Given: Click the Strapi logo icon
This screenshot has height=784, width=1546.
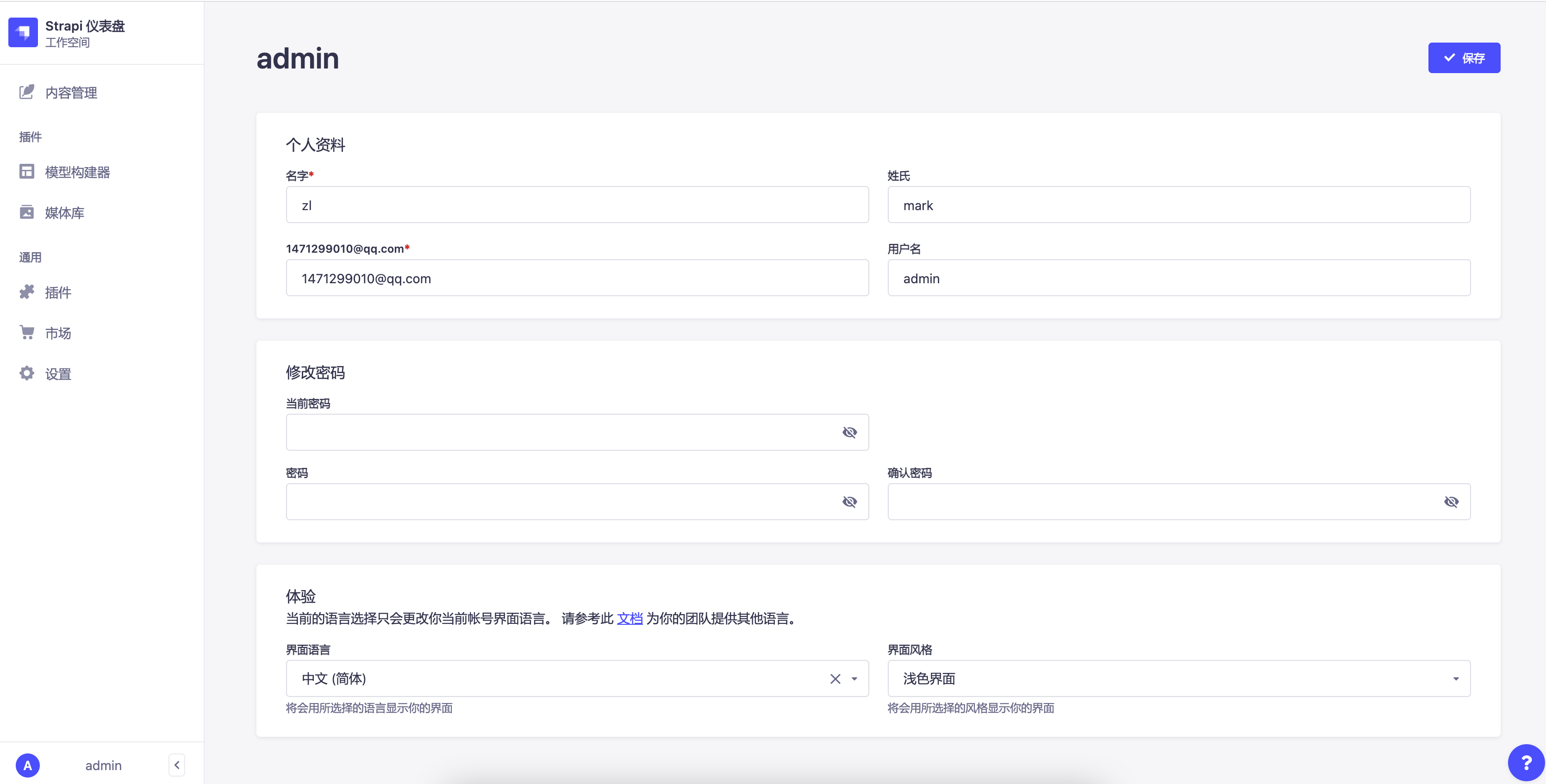Looking at the screenshot, I should [x=23, y=32].
